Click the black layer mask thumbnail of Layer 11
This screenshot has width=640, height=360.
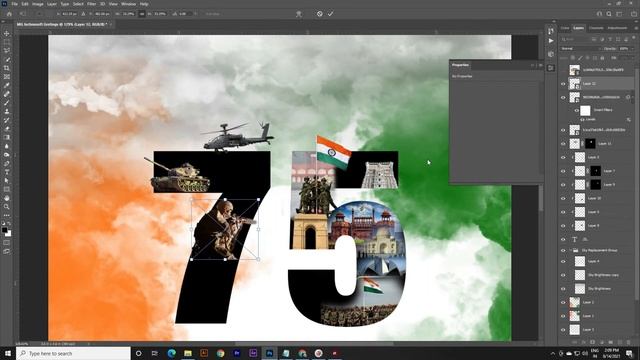591,144
